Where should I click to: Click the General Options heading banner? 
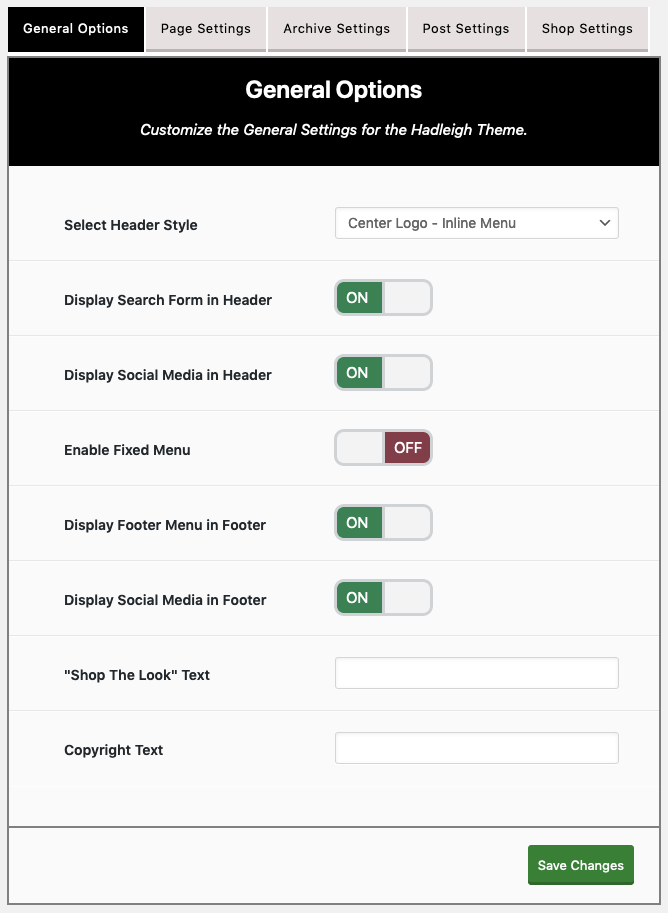[334, 111]
